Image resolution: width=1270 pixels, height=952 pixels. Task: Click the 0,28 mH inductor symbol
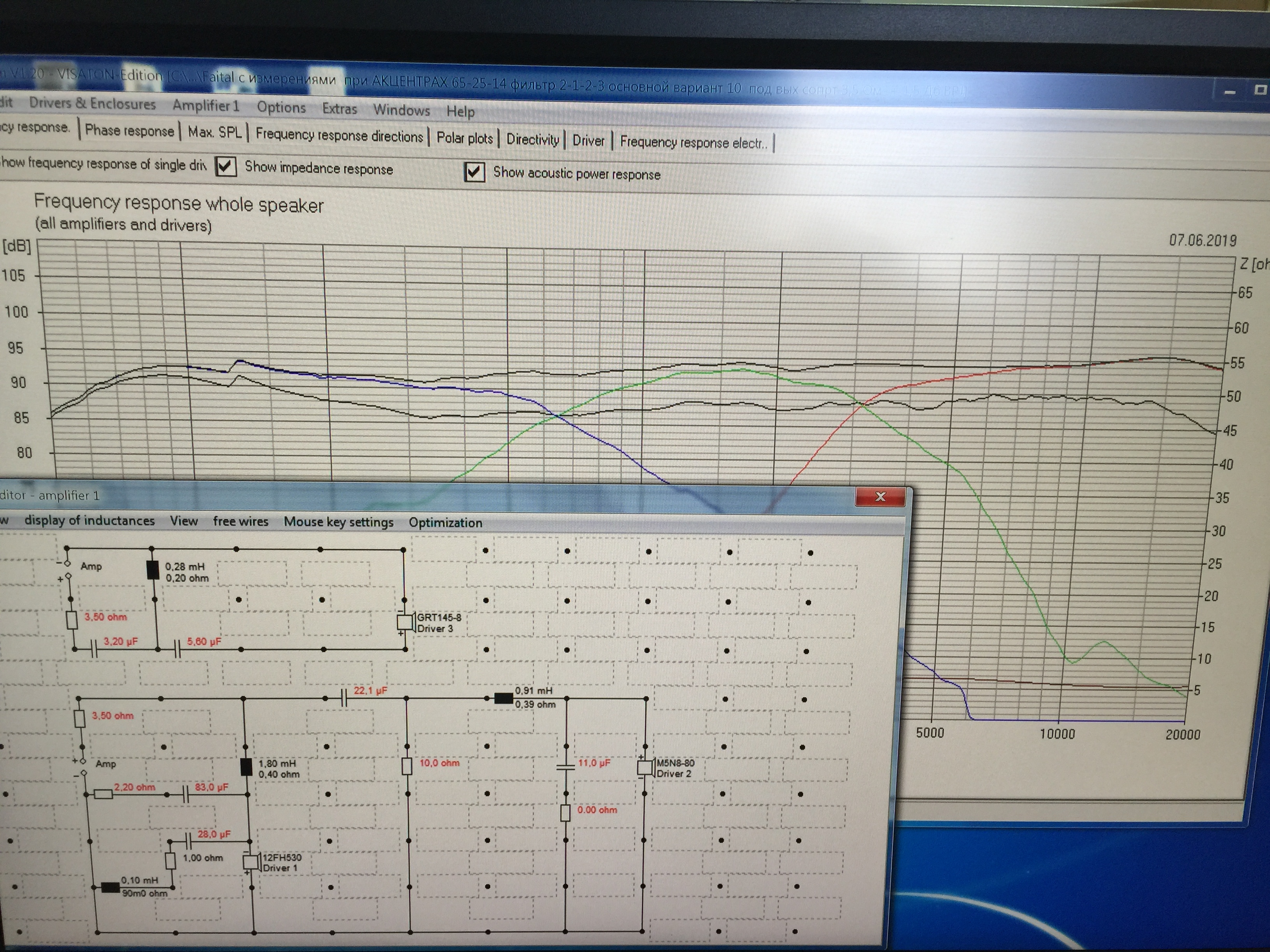153,570
